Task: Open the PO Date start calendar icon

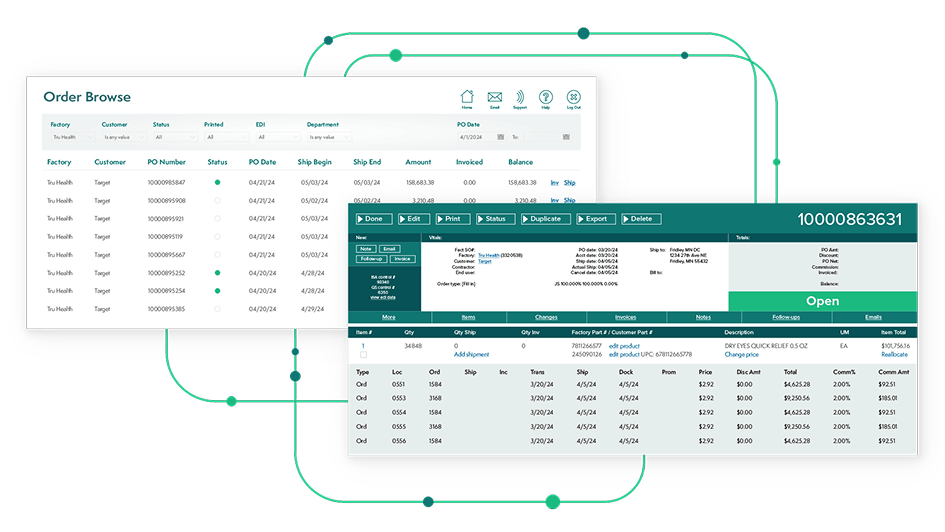Action: [503, 137]
